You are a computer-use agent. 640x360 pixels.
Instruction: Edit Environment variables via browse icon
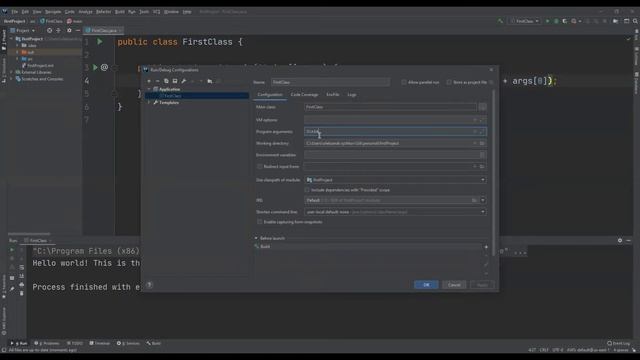tap(482, 155)
